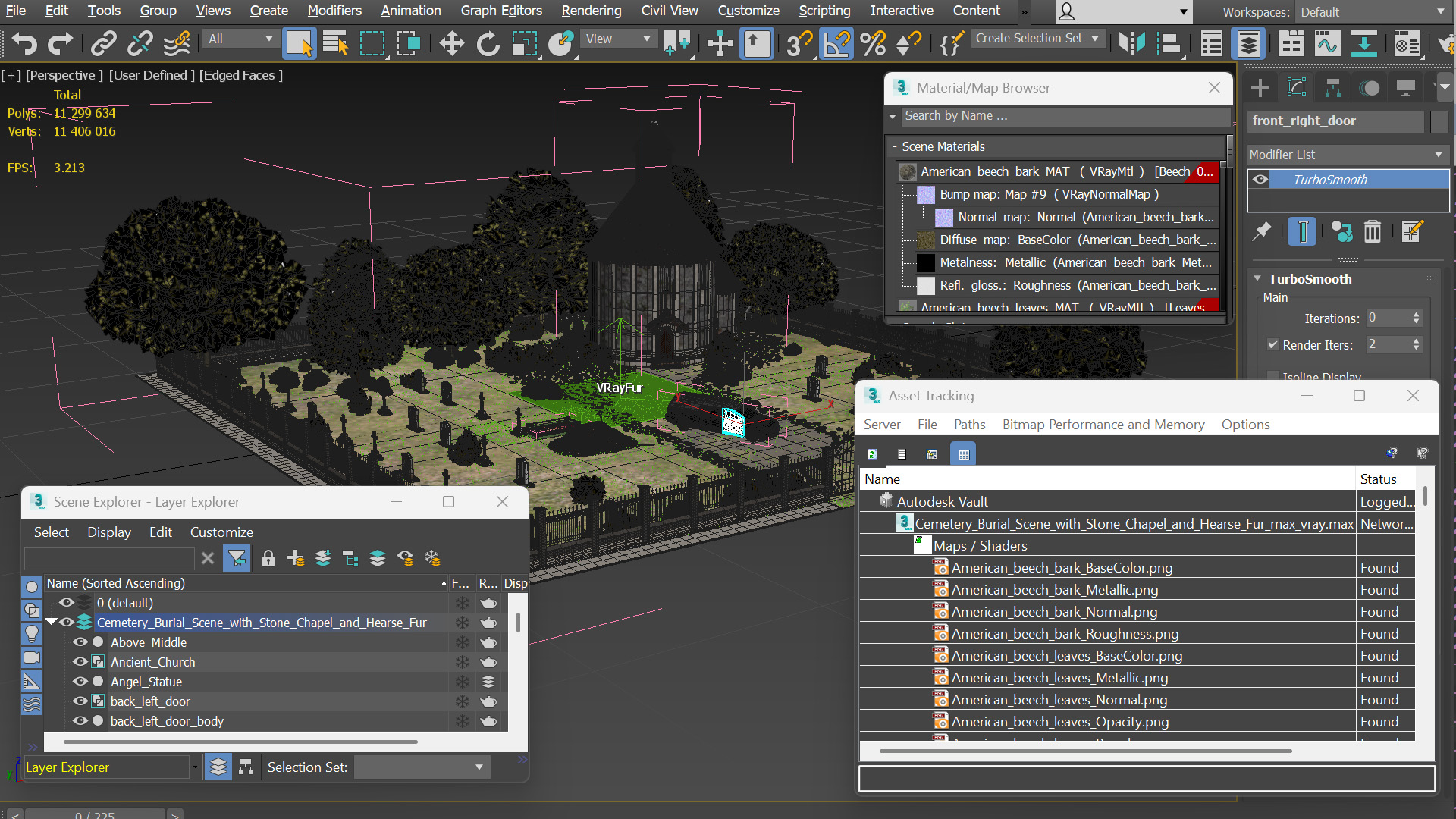Collapse the Cemetery_Burial_Scene layer tree
Image resolution: width=1456 pixels, height=819 pixels.
tap(51, 622)
